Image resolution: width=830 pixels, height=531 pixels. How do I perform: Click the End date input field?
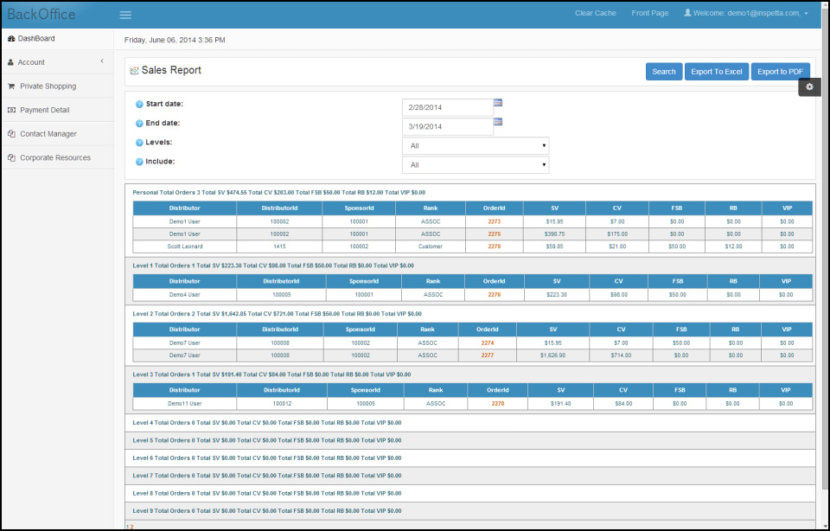pos(447,127)
